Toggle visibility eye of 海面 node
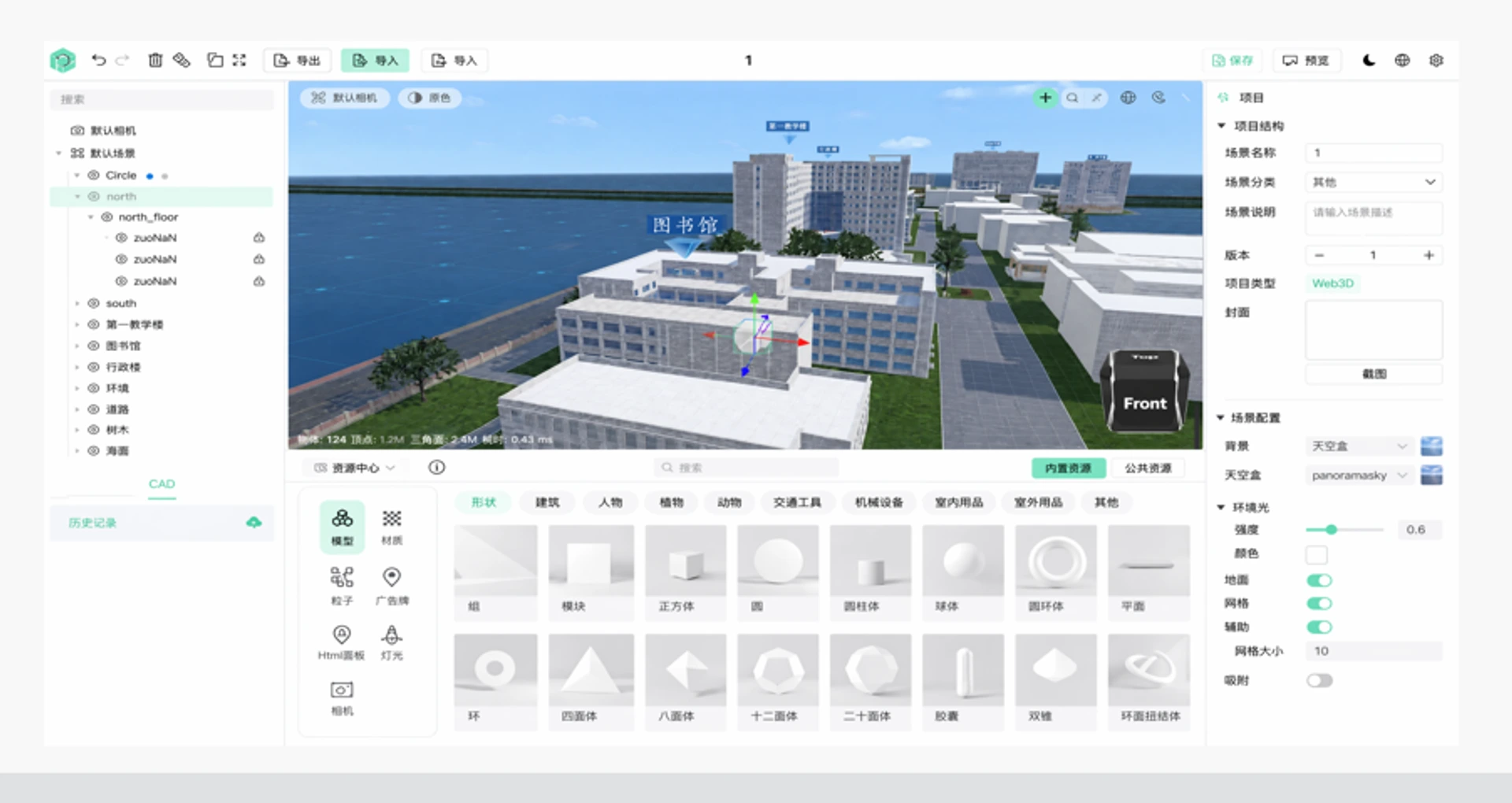This screenshot has width=1512, height=803. point(94,451)
